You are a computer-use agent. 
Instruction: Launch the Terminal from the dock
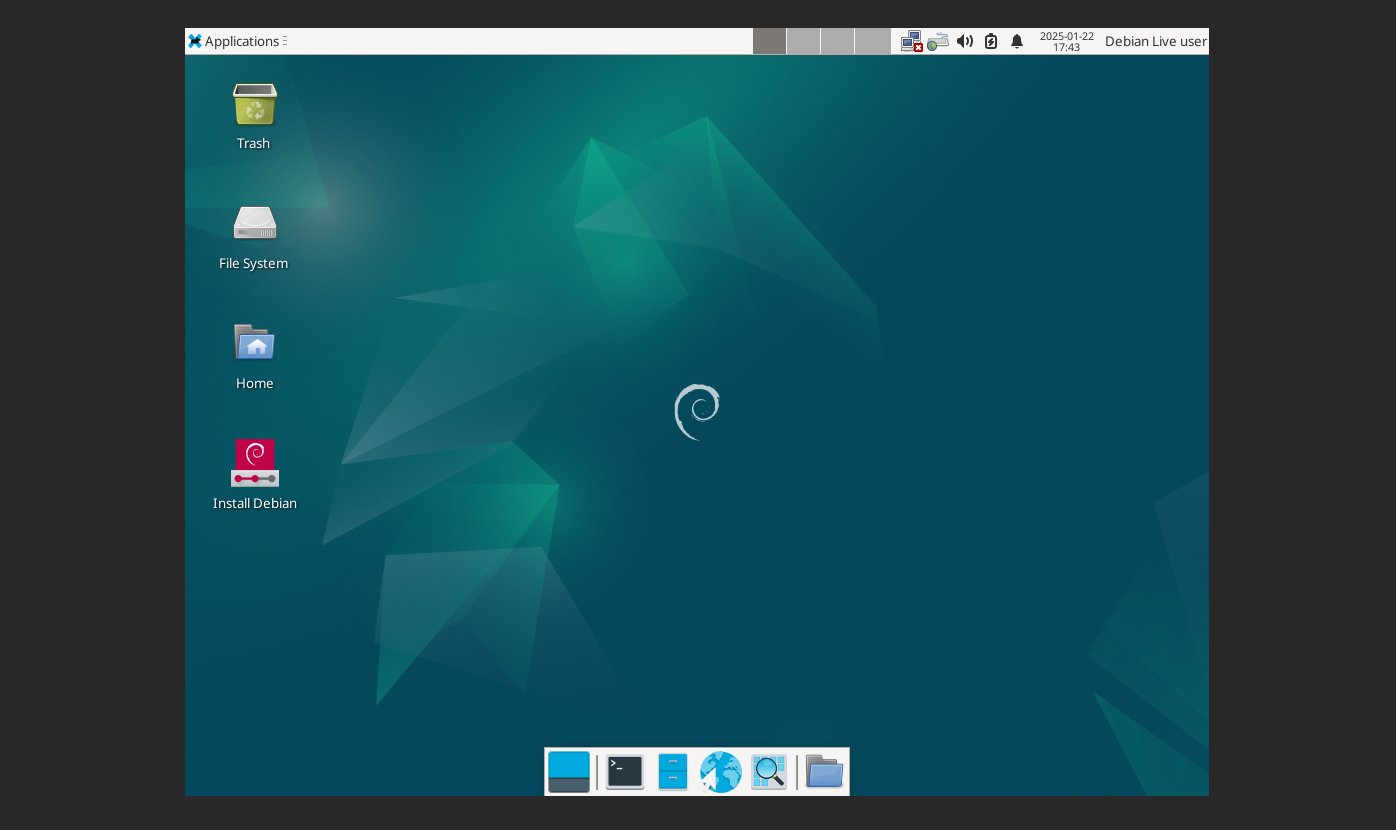[x=625, y=772]
